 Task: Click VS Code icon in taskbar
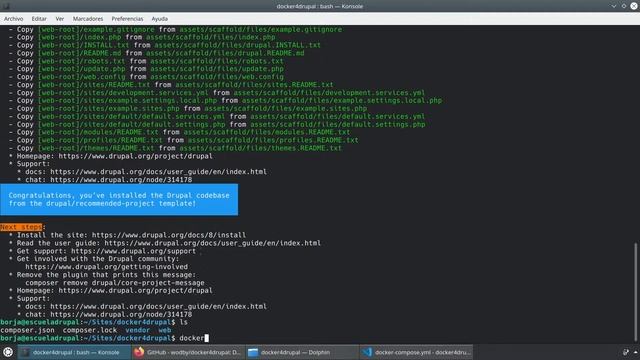pyautogui.click(x=367, y=352)
